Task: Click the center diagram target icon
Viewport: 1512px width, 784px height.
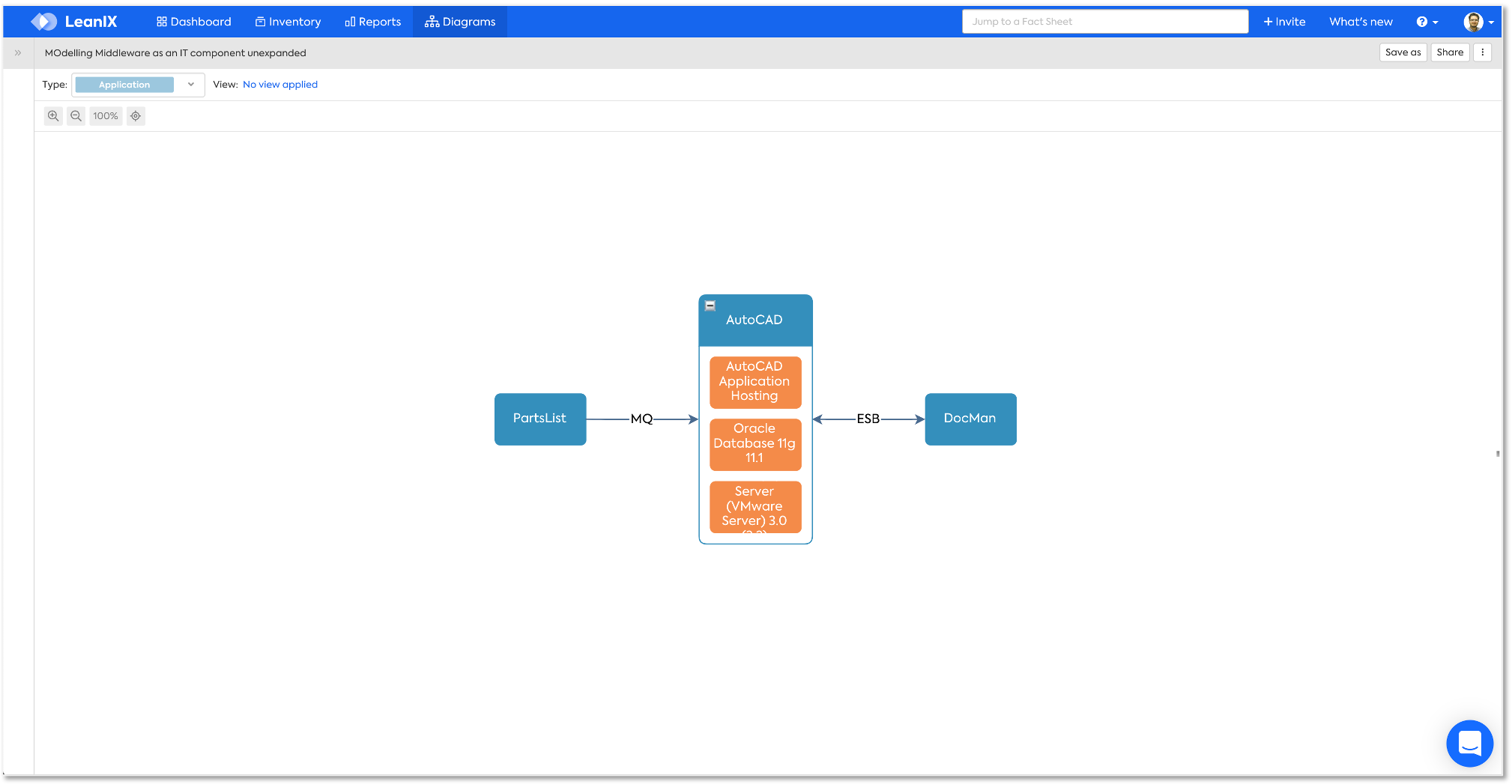Action: click(x=136, y=116)
